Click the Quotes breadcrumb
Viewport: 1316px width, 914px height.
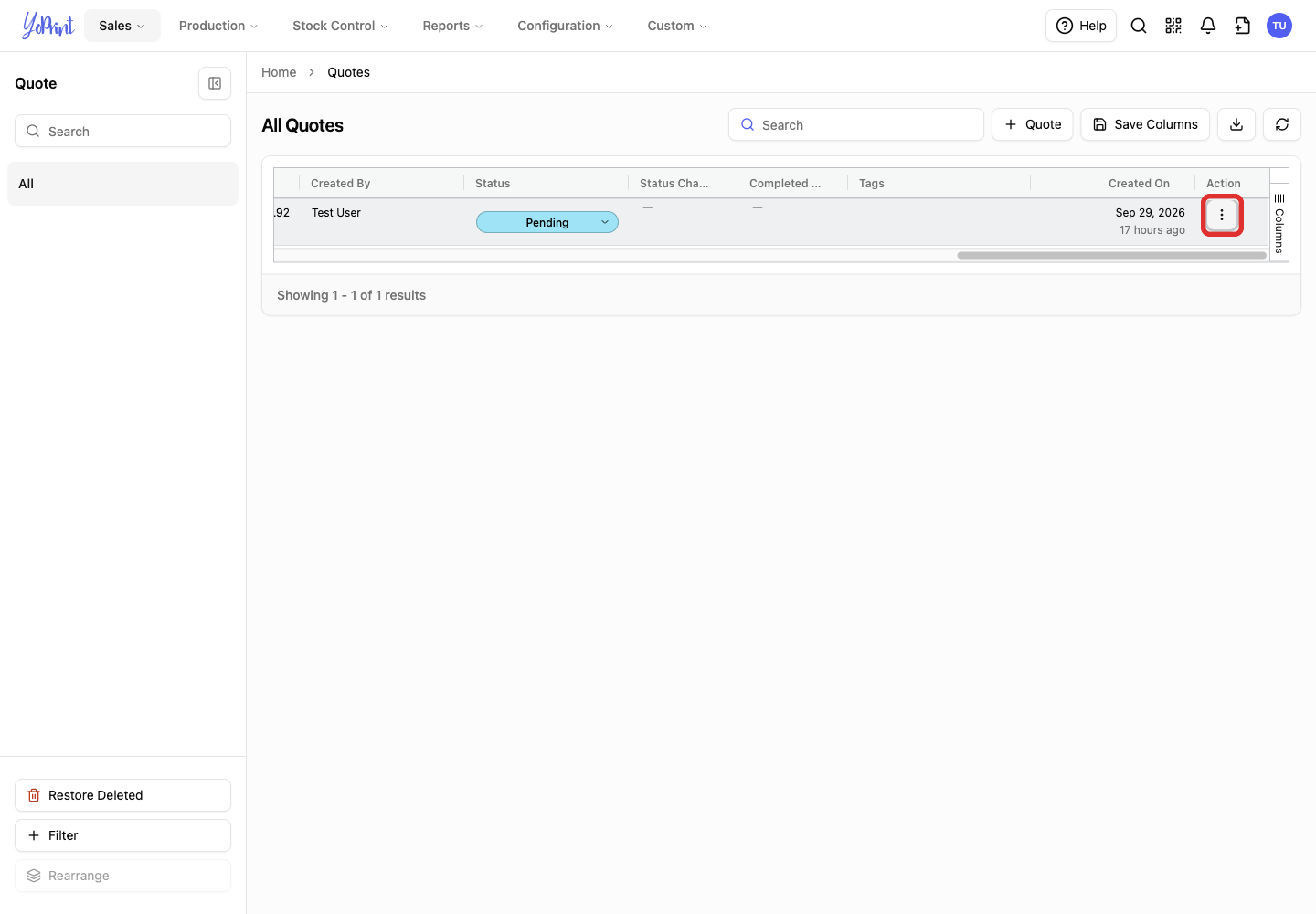click(348, 72)
